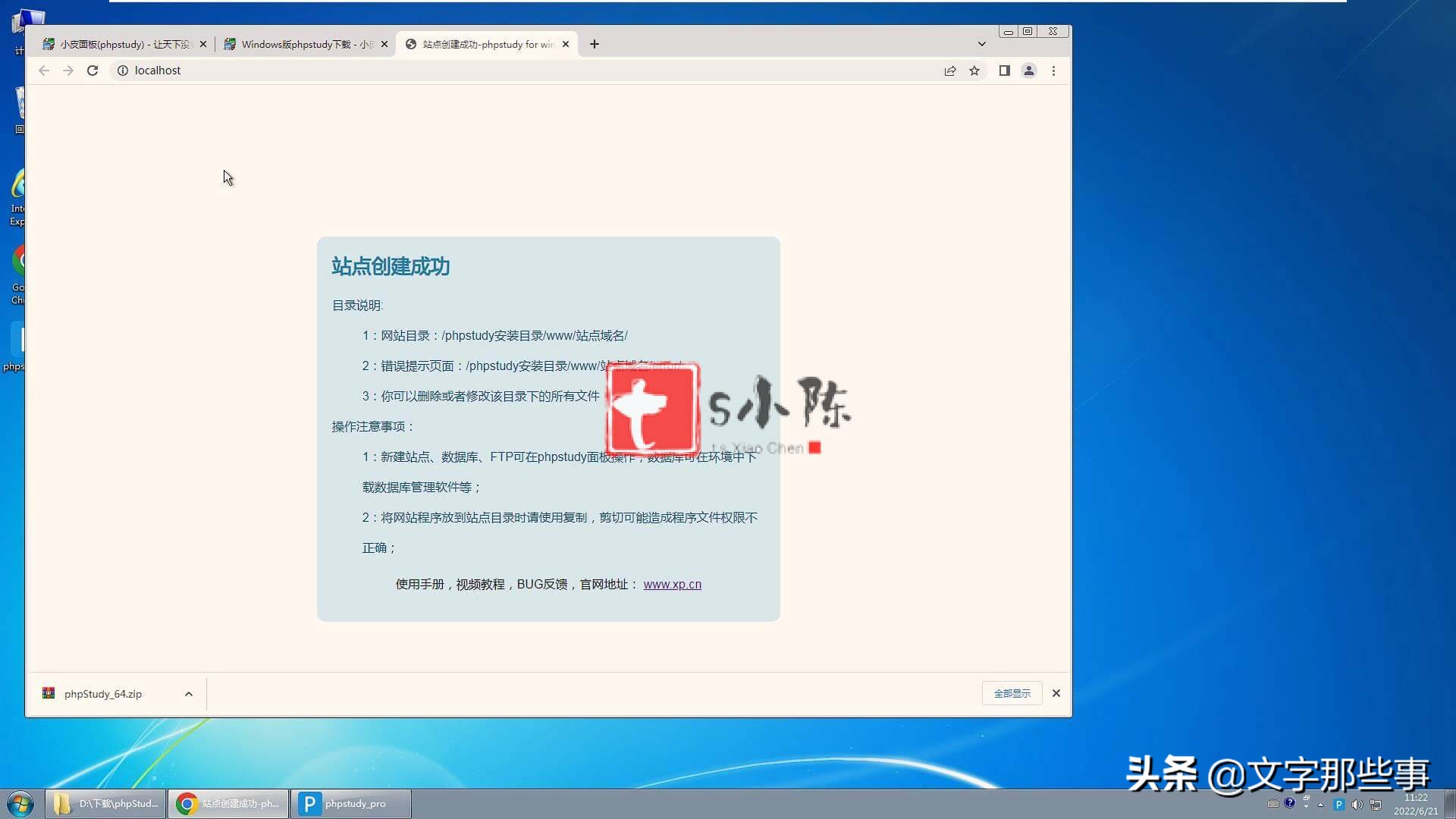Screen dimensions: 1456x819
Task: Open the three-dot Chrome menu icon
Action: pyautogui.click(x=1053, y=70)
